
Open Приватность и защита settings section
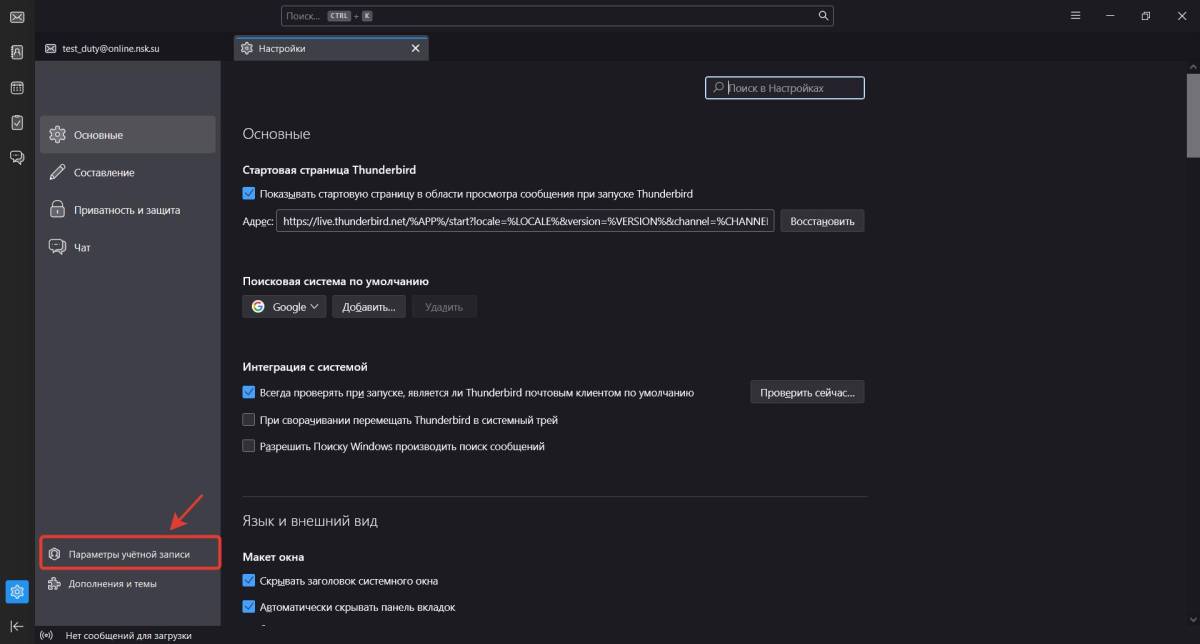point(126,210)
